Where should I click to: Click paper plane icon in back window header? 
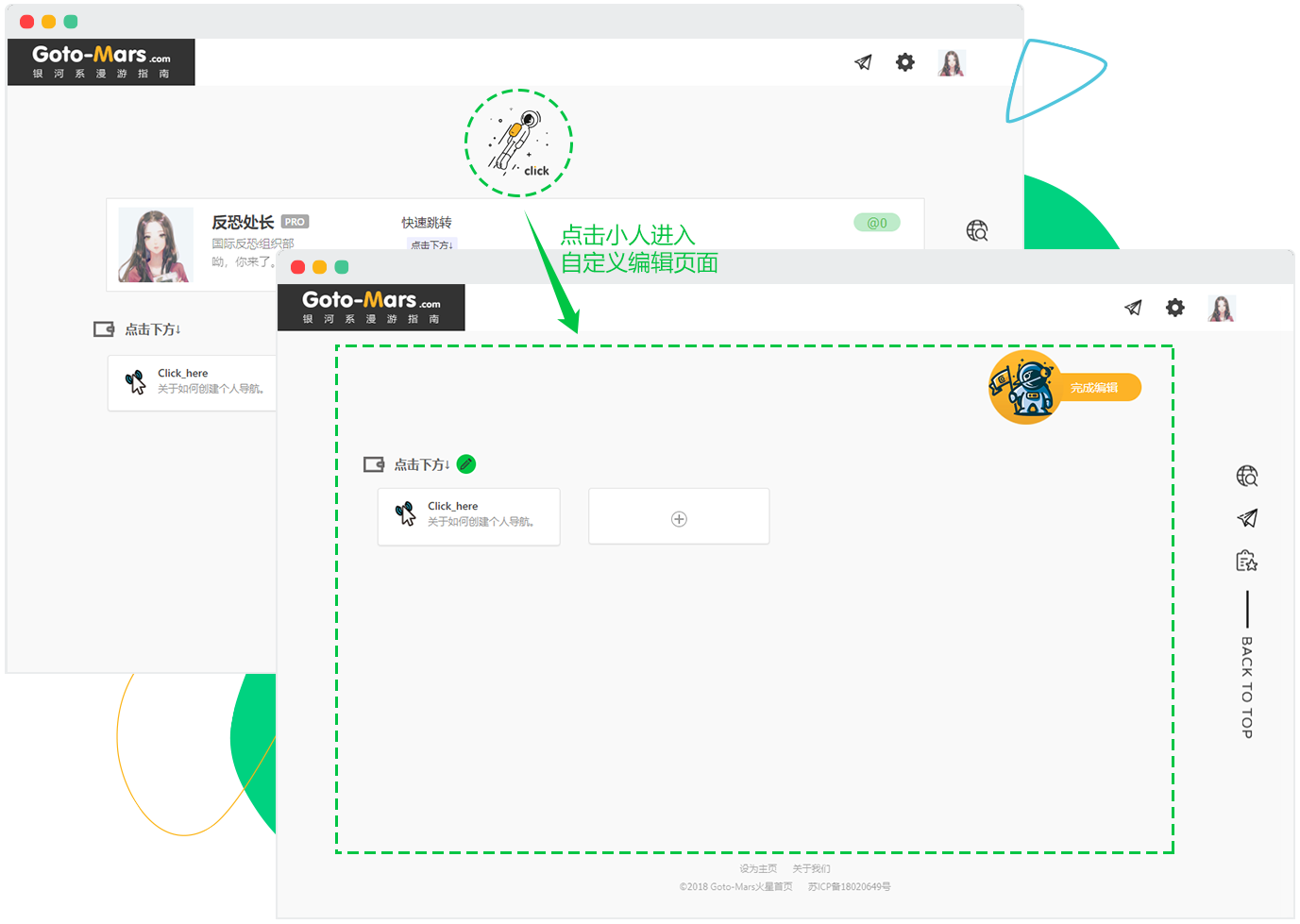(863, 62)
